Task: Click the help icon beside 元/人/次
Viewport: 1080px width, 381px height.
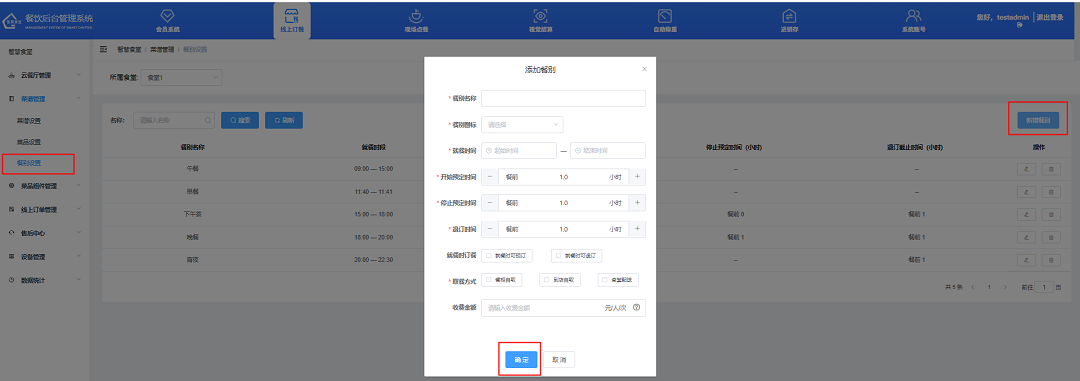Action: tap(636, 308)
